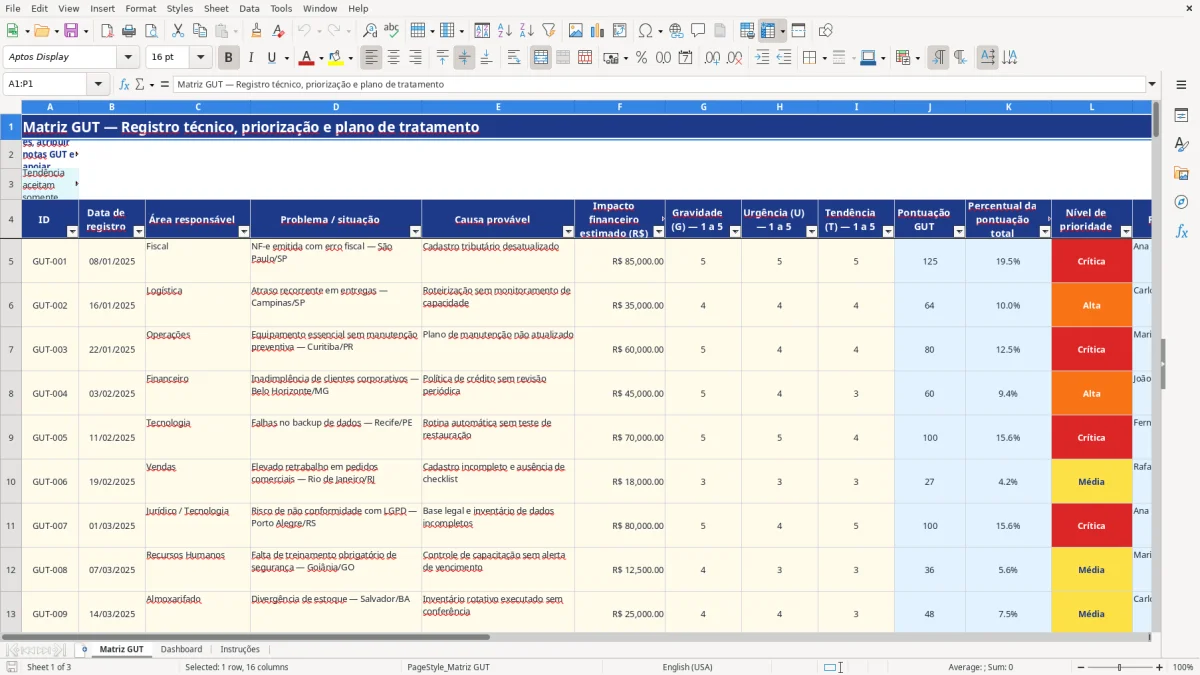Run the spelling check

[x=392, y=31]
